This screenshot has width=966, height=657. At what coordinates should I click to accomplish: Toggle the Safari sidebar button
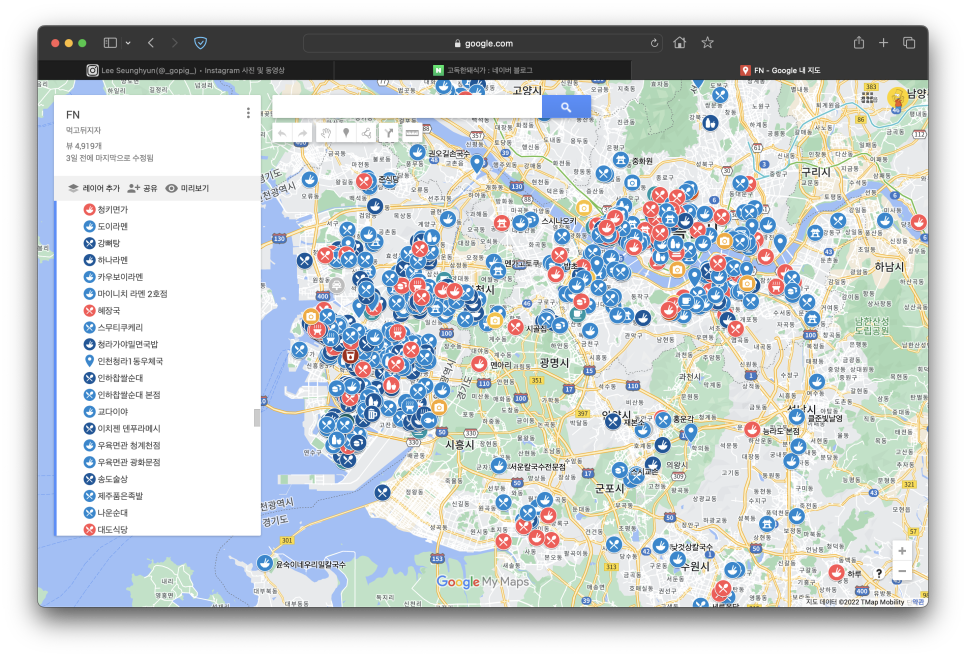click(x=110, y=43)
